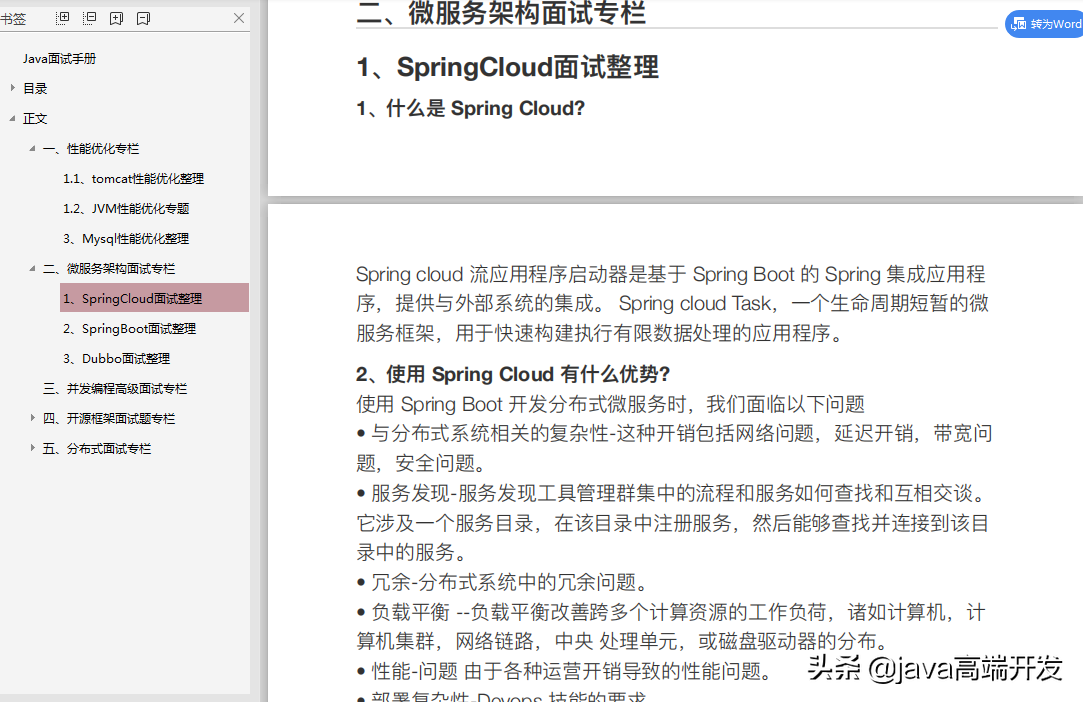The image size is (1083, 702).
Task: Open 3、Mysql性能优化整理 bookmark
Action: (x=126, y=239)
